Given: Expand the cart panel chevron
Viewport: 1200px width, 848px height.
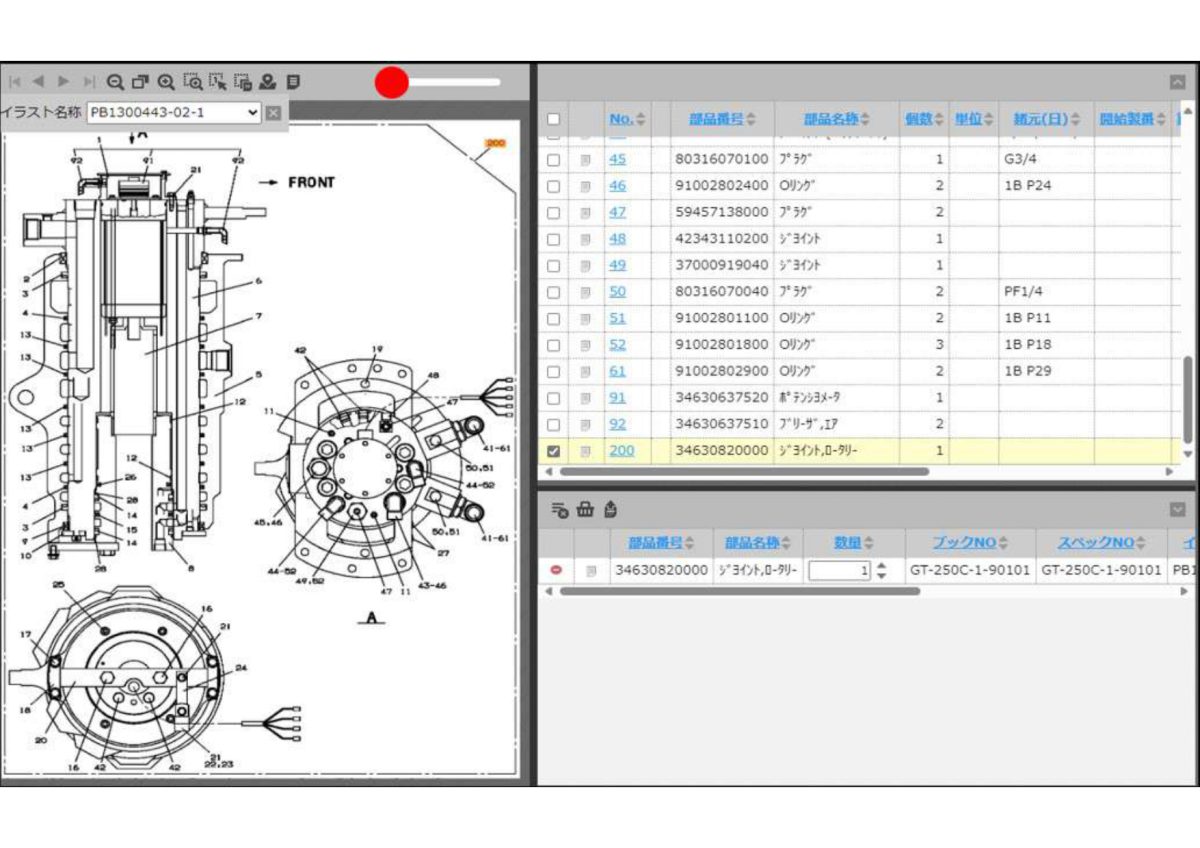Looking at the screenshot, I should tap(1178, 510).
